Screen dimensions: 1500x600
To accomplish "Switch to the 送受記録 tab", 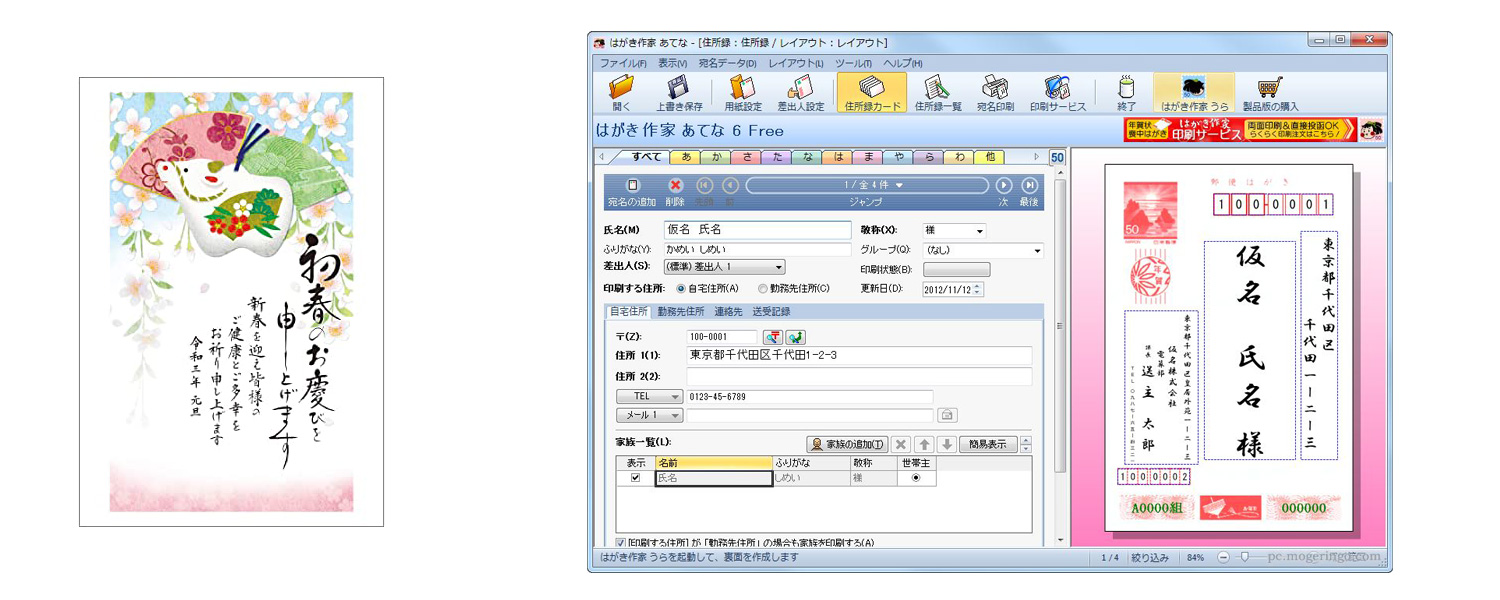I will [x=771, y=311].
